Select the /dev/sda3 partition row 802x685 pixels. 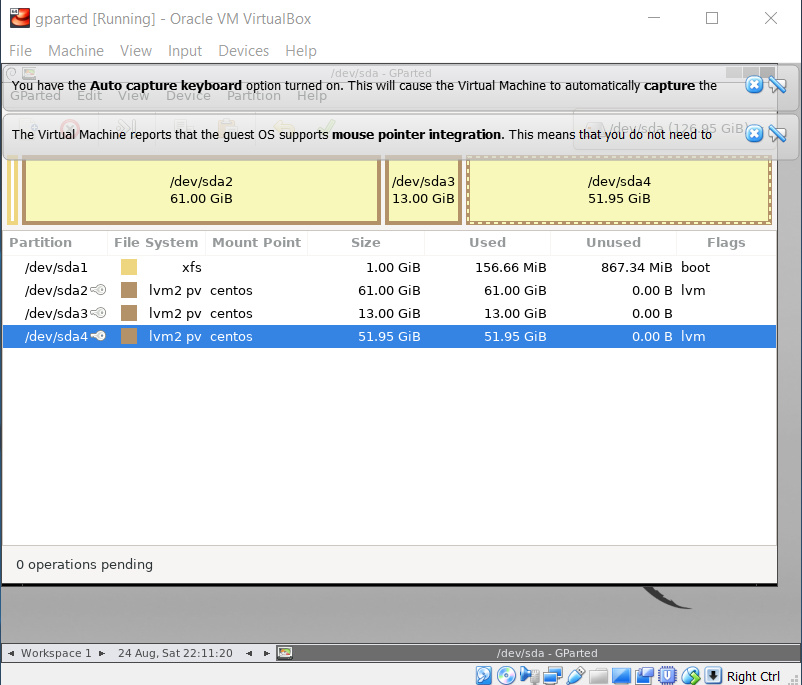(x=389, y=314)
